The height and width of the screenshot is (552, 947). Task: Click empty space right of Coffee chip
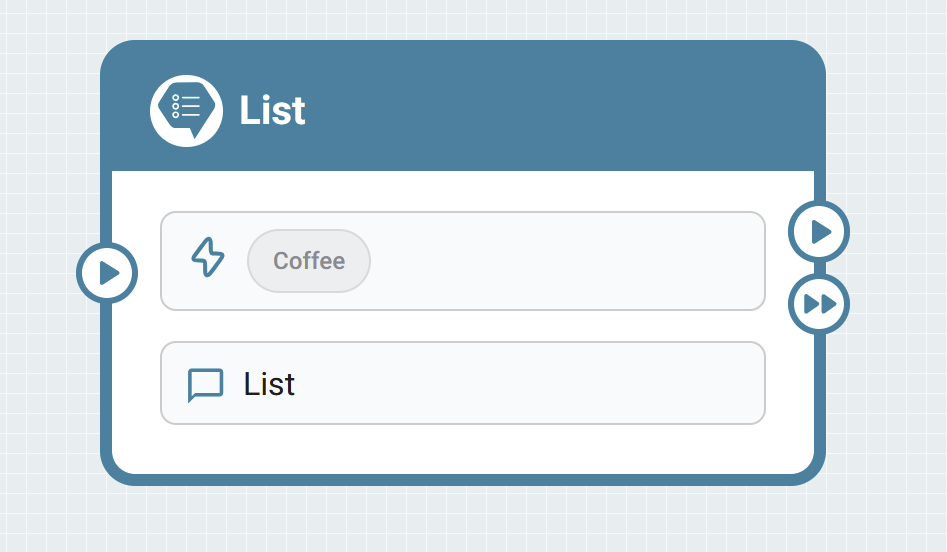[x=560, y=261]
